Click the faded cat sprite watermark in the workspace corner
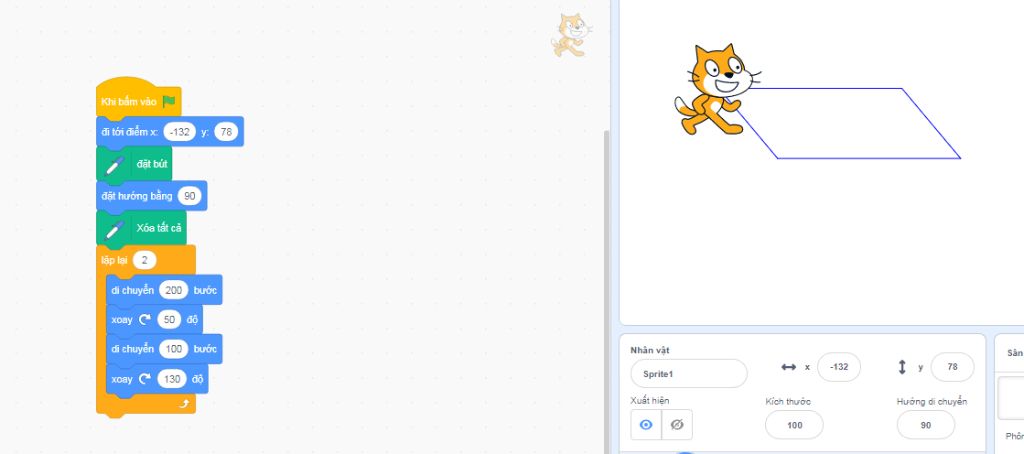The image size is (1024, 454). (x=571, y=35)
